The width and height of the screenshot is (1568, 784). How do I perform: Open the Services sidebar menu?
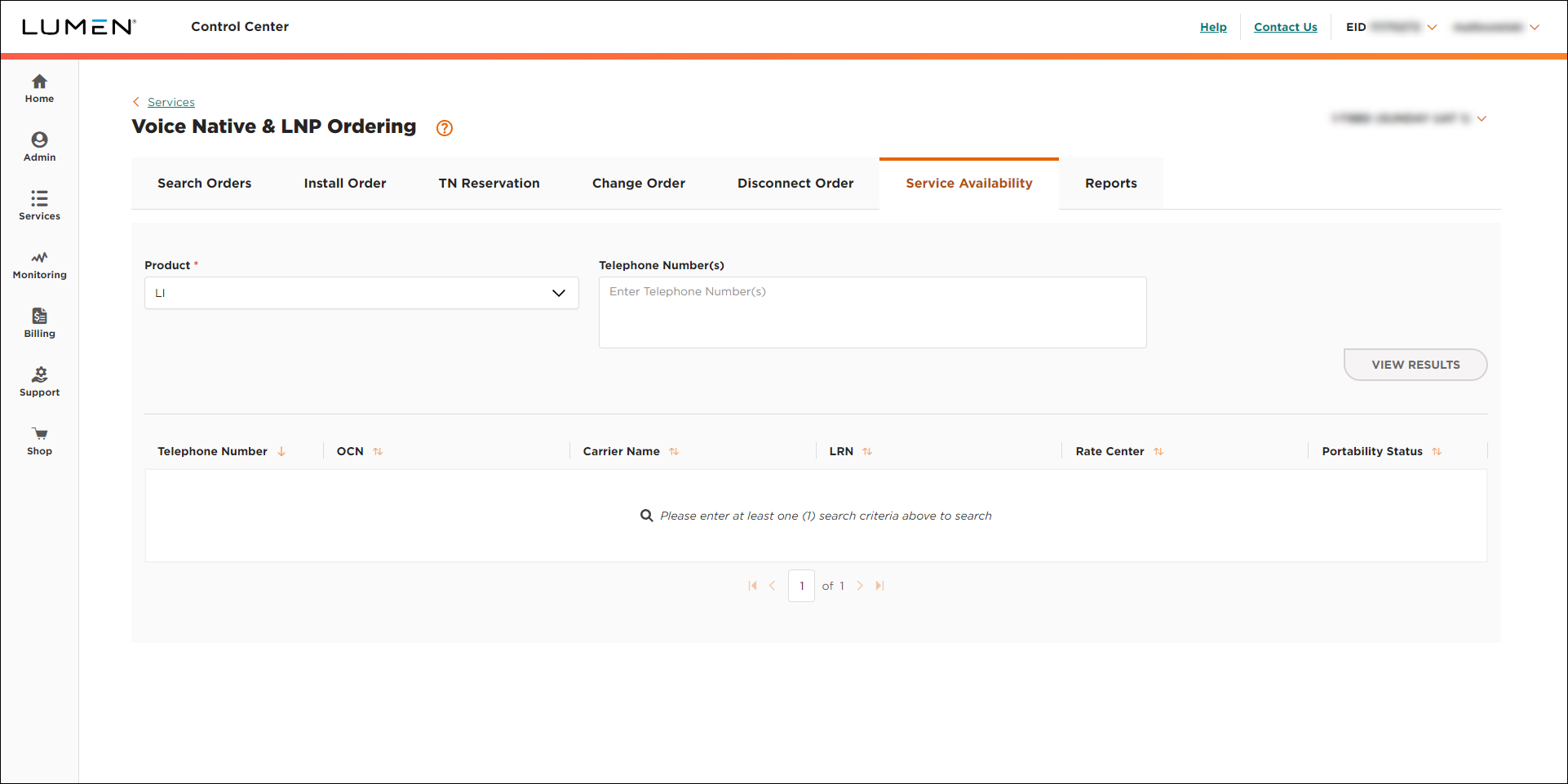(x=39, y=206)
